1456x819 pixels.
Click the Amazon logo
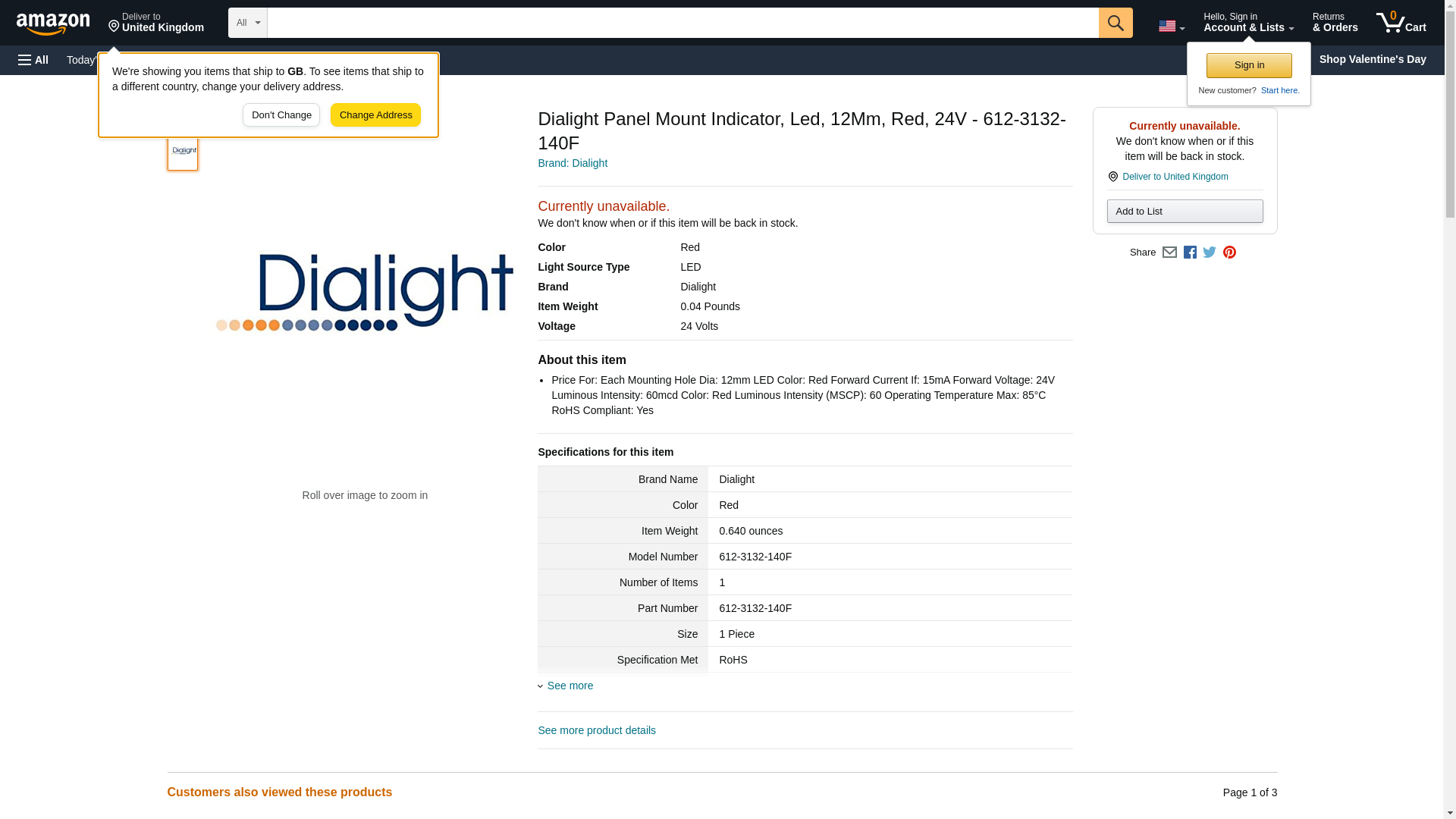(53, 24)
